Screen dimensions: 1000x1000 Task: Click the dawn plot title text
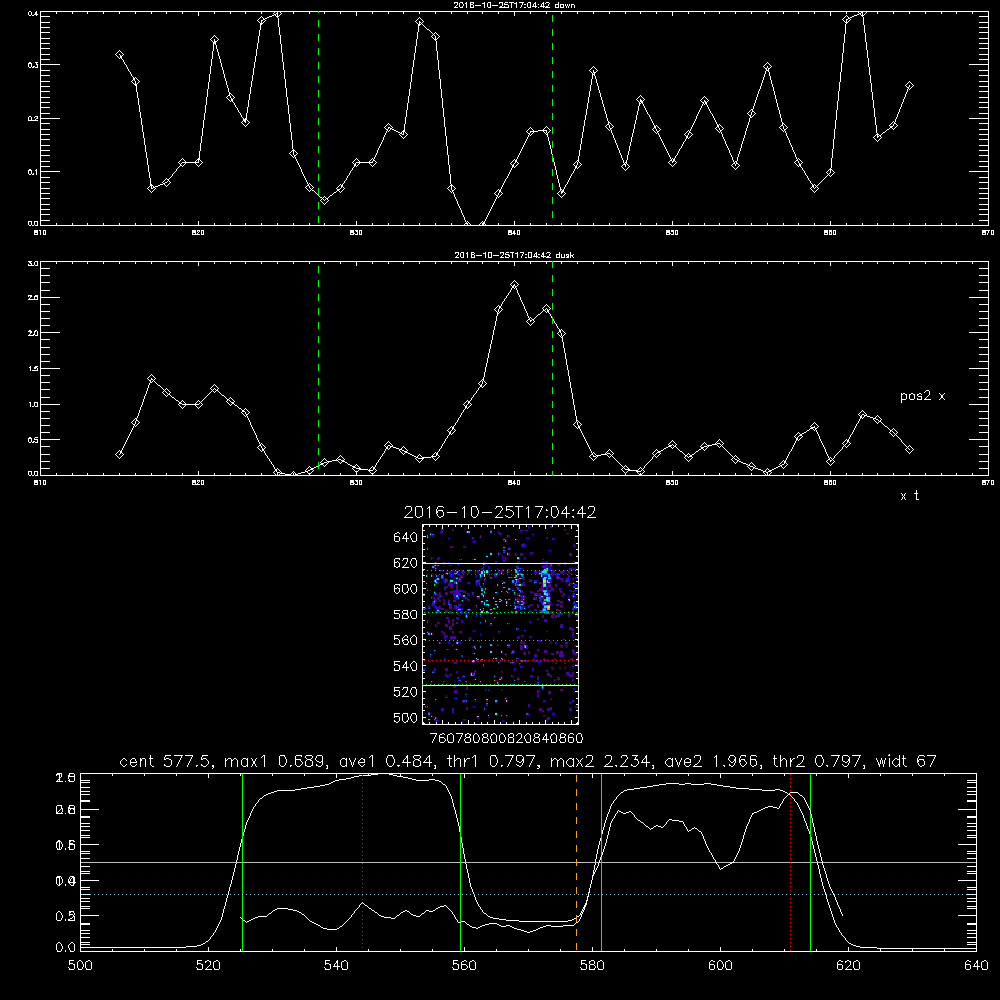[514, 4]
